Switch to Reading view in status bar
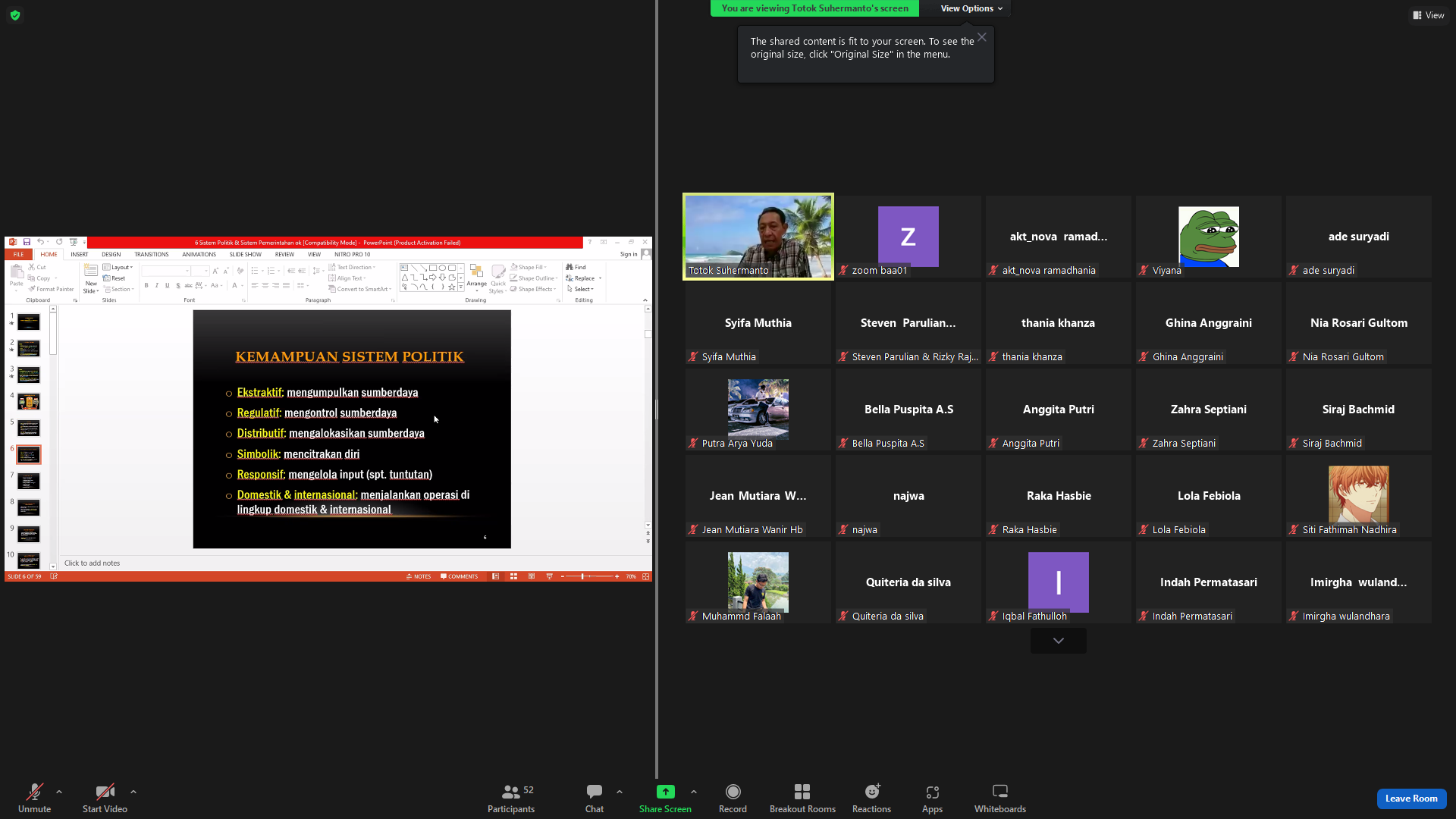Image resolution: width=1456 pixels, height=819 pixels. [x=532, y=577]
